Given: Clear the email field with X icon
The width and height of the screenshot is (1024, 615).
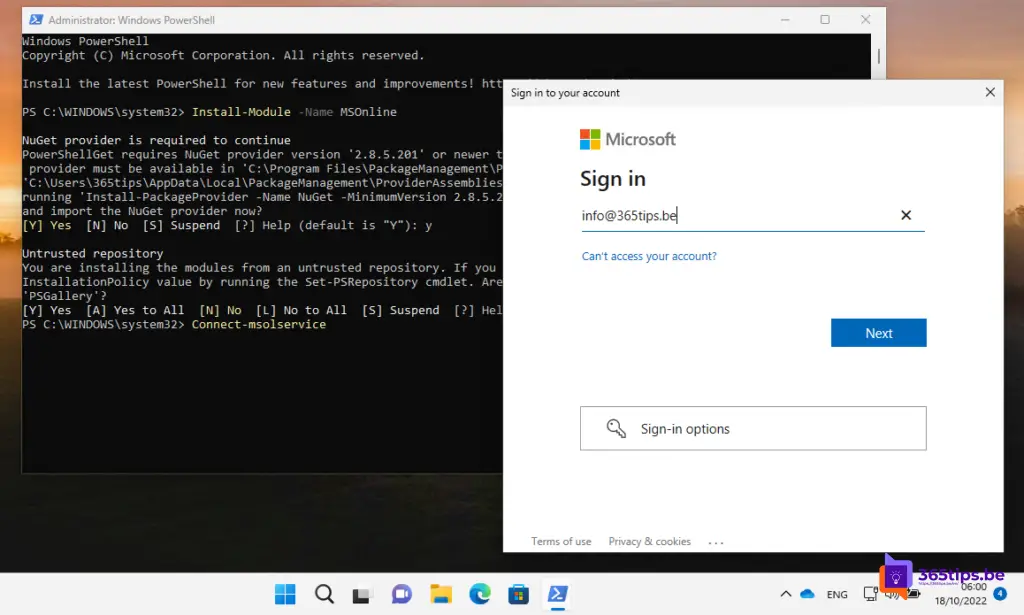Looking at the screenshot, I should pyautogui.click(x=906, y=215).
